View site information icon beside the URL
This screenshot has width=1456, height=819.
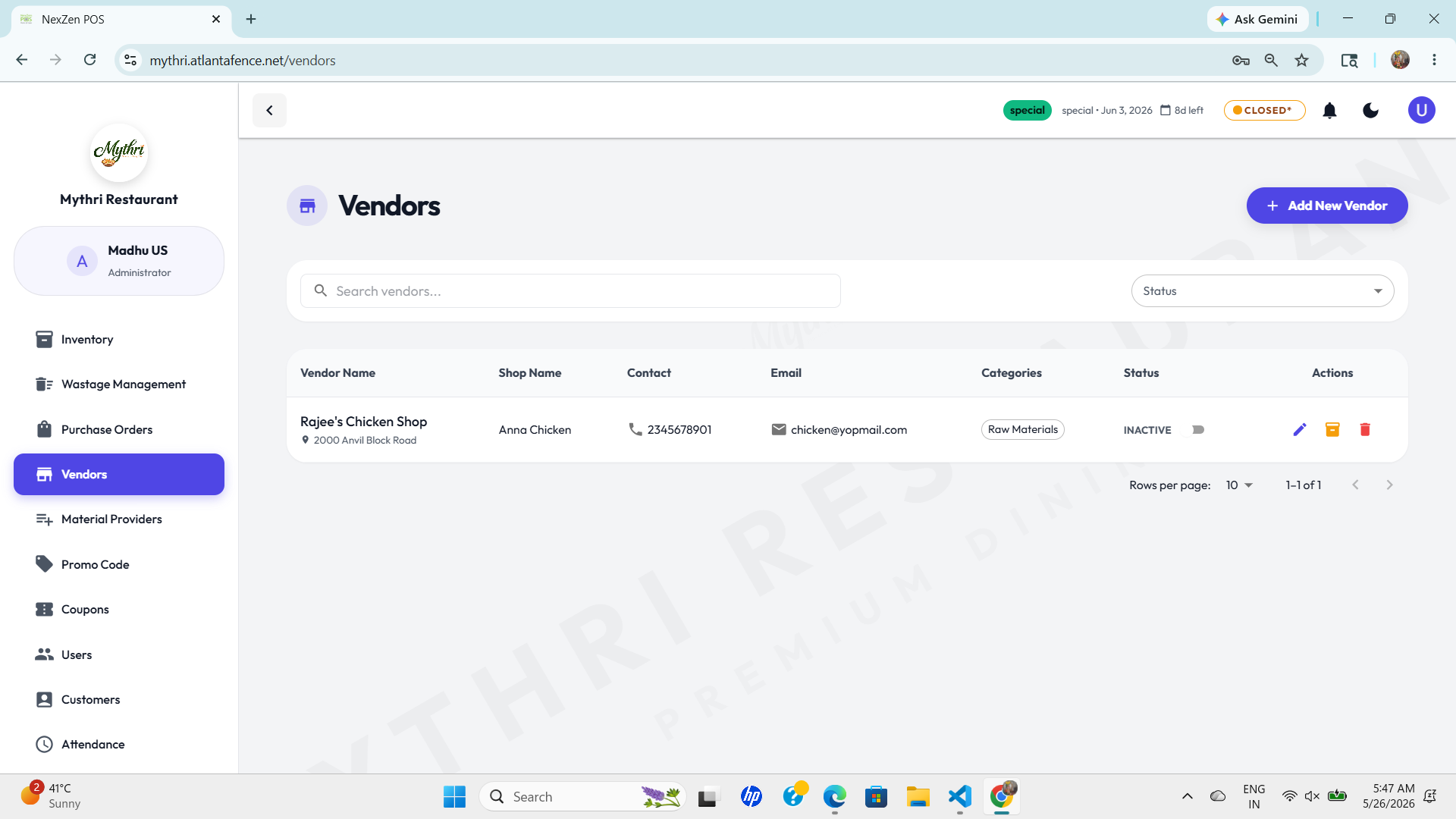pyautogui.click(x=130, y=60)
